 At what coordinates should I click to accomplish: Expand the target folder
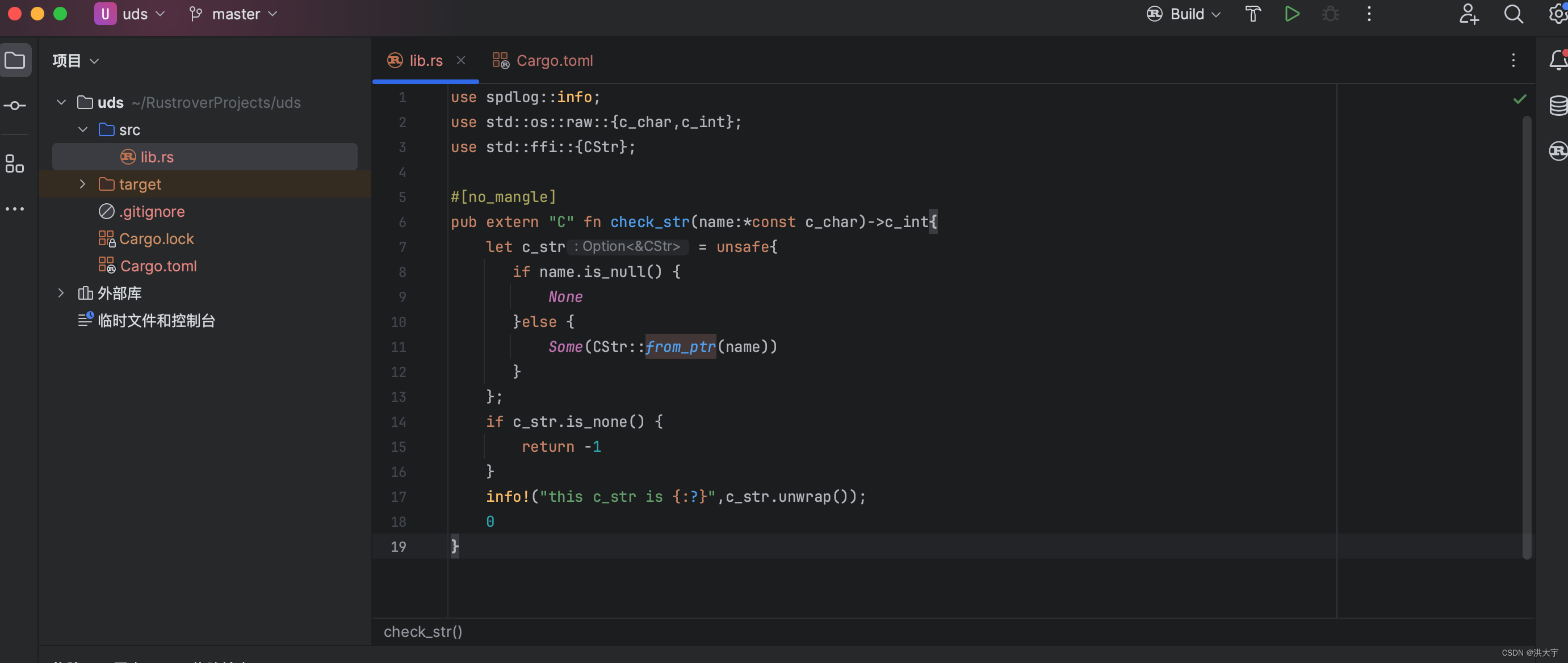(x=83, y=184)
